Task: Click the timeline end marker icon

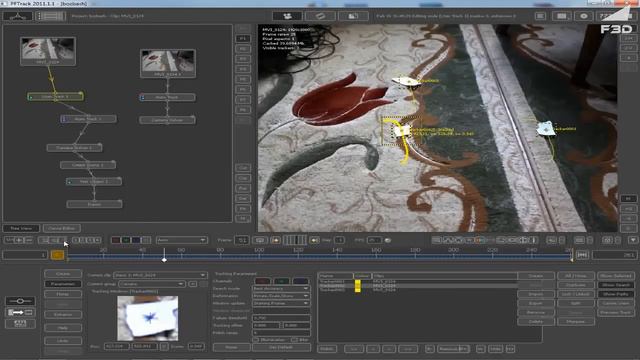Action: point(582,255)
